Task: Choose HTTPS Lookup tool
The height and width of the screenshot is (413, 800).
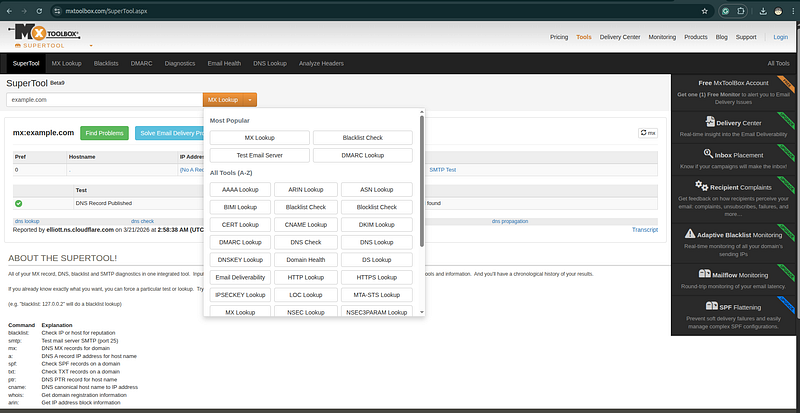Action: [377, 278]
